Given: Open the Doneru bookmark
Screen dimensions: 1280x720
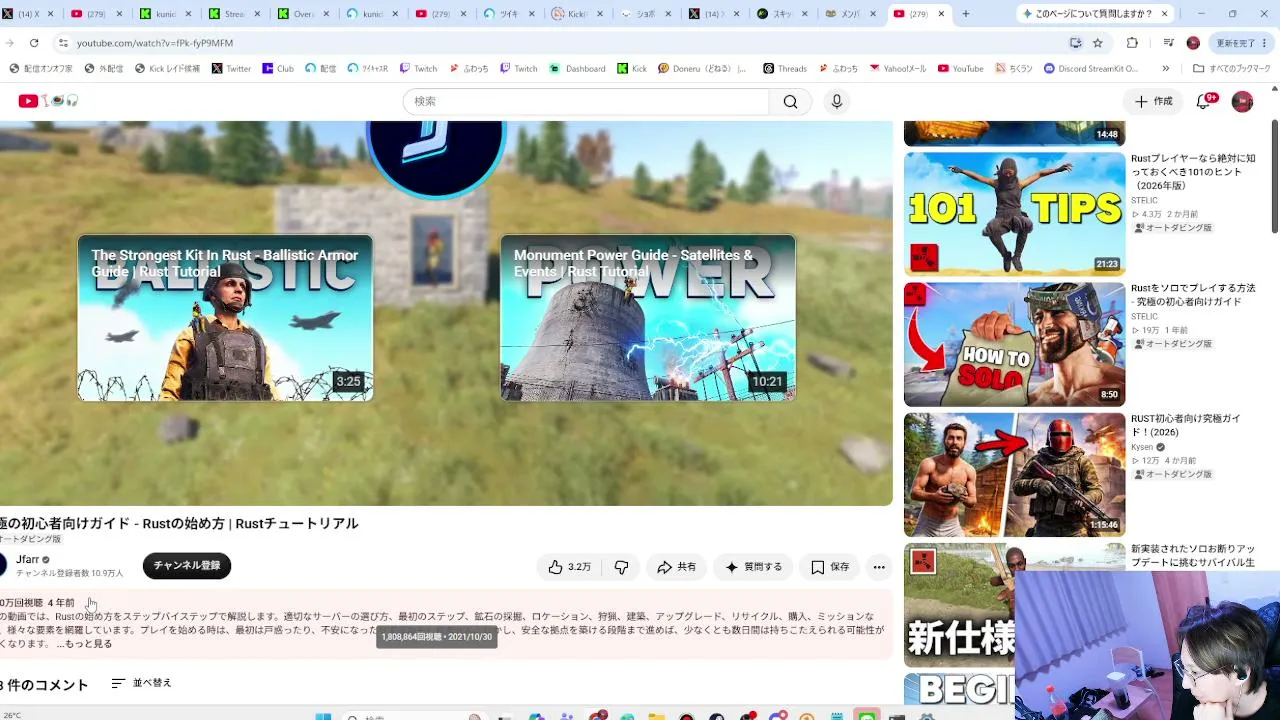Looking at the screenshot, I should pos(702,69).
